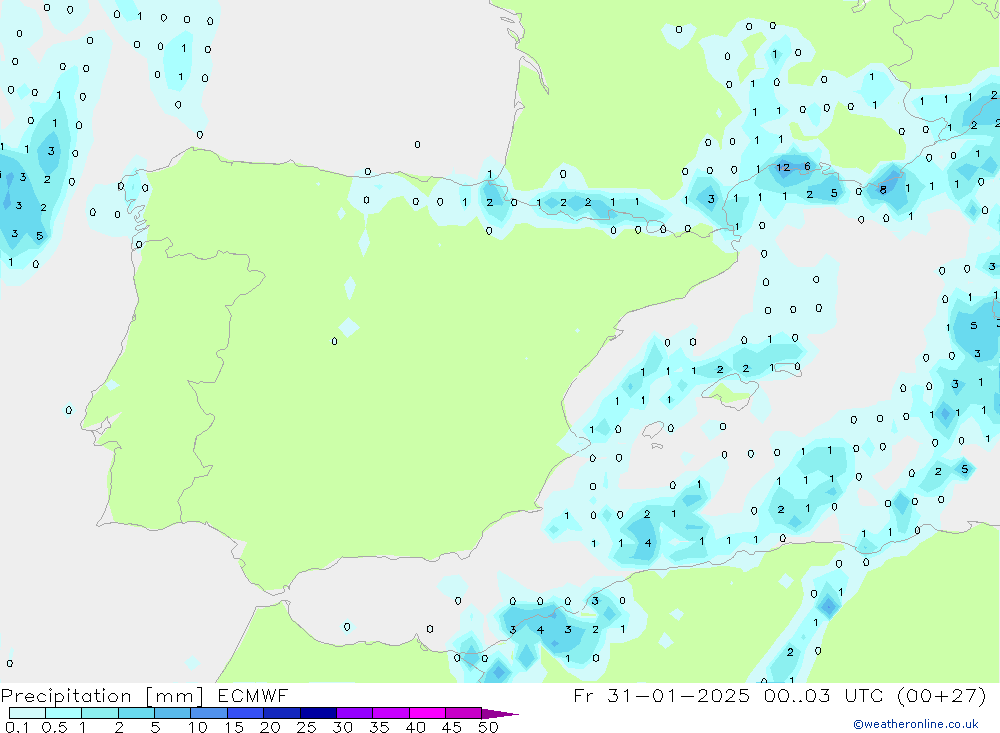Click the 30–35 mm violet legend swatch
1000x733 pixels.
(x=354, y=713)
